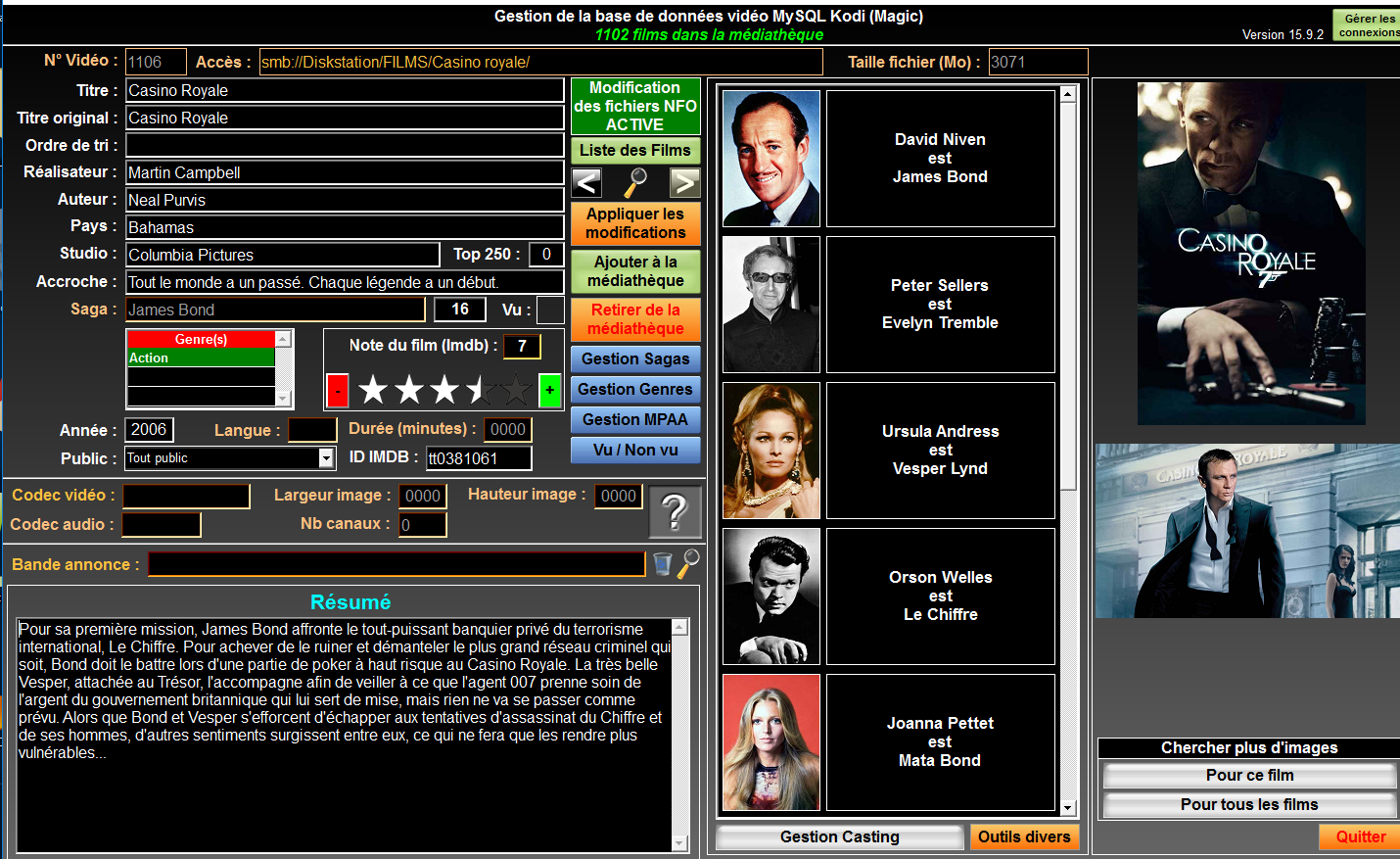Search trailer with magnifier icon

point(689,563)
